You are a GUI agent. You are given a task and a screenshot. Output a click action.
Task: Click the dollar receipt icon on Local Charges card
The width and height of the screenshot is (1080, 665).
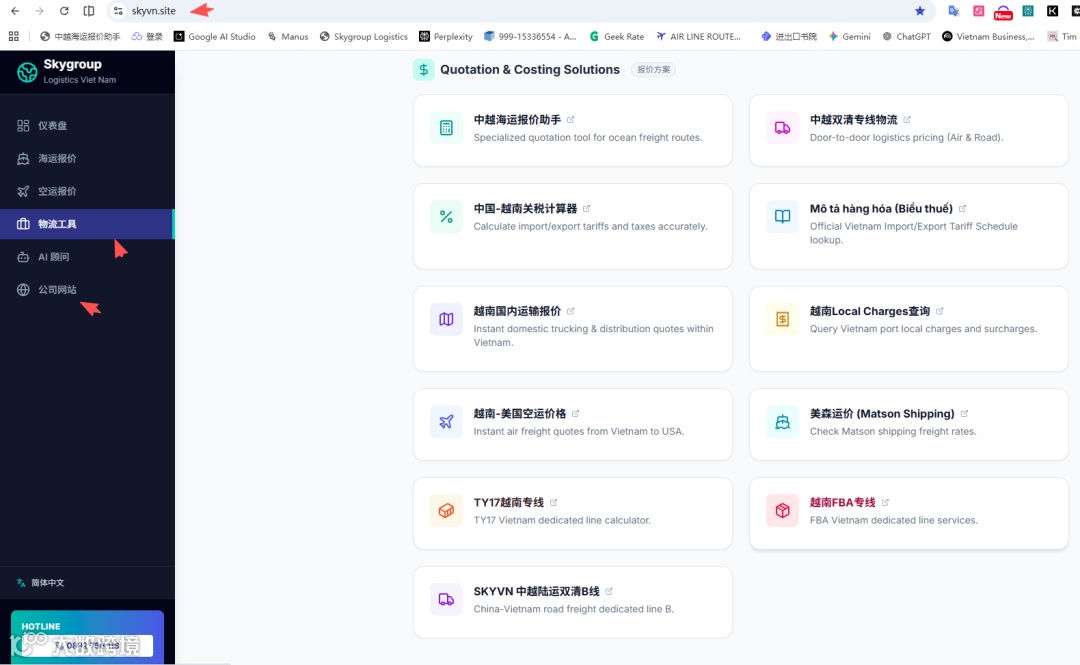tap(782, 320)
